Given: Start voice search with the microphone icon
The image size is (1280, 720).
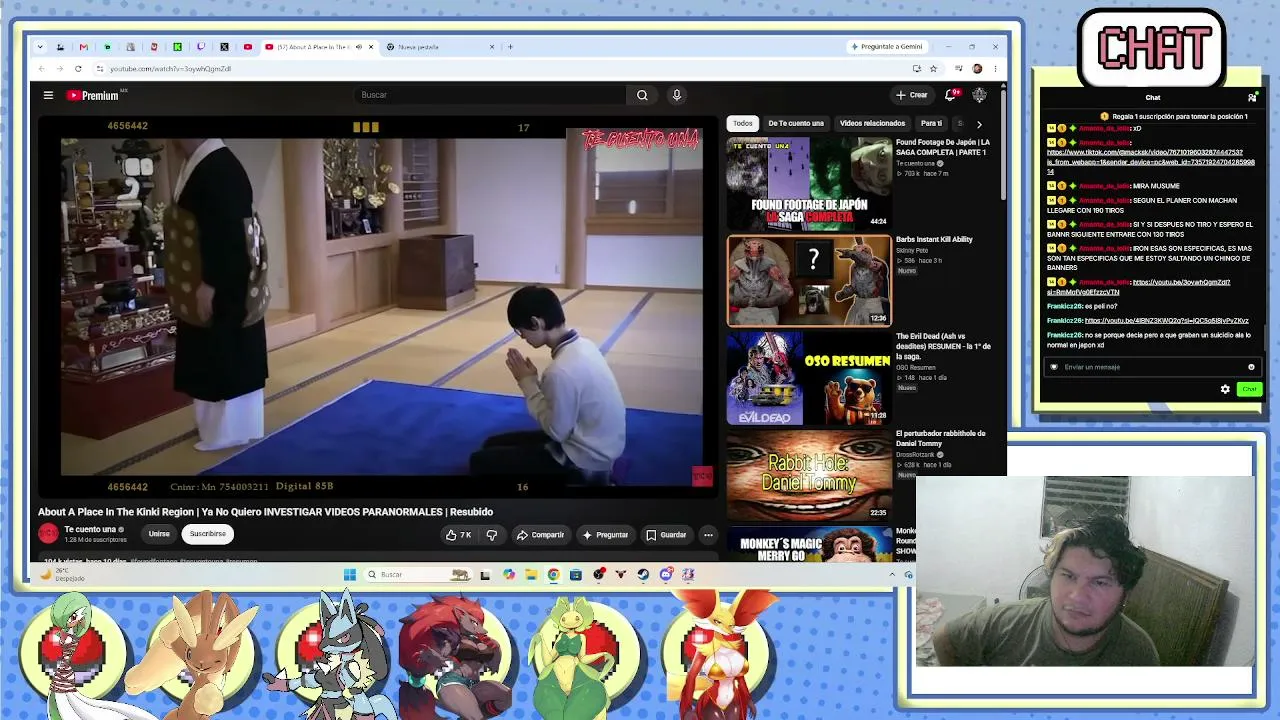Looking at the screenshot, I should click(676, 95).
